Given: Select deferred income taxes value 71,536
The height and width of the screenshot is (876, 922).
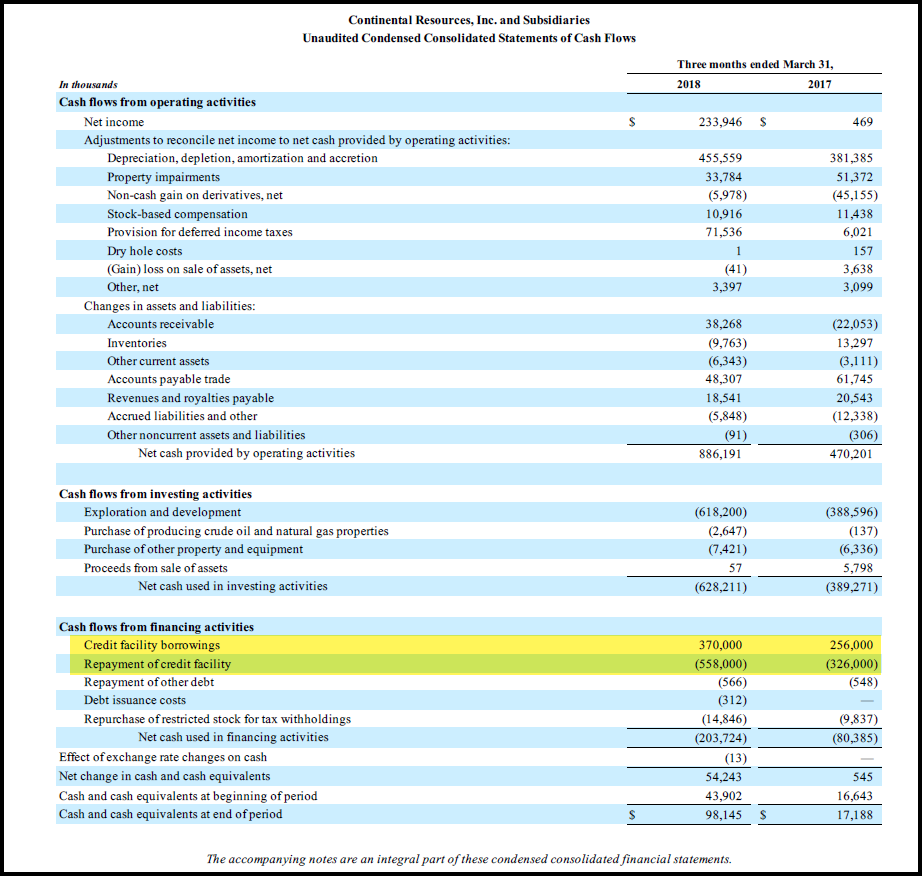Looking at the screenshot, I should 724,232.
